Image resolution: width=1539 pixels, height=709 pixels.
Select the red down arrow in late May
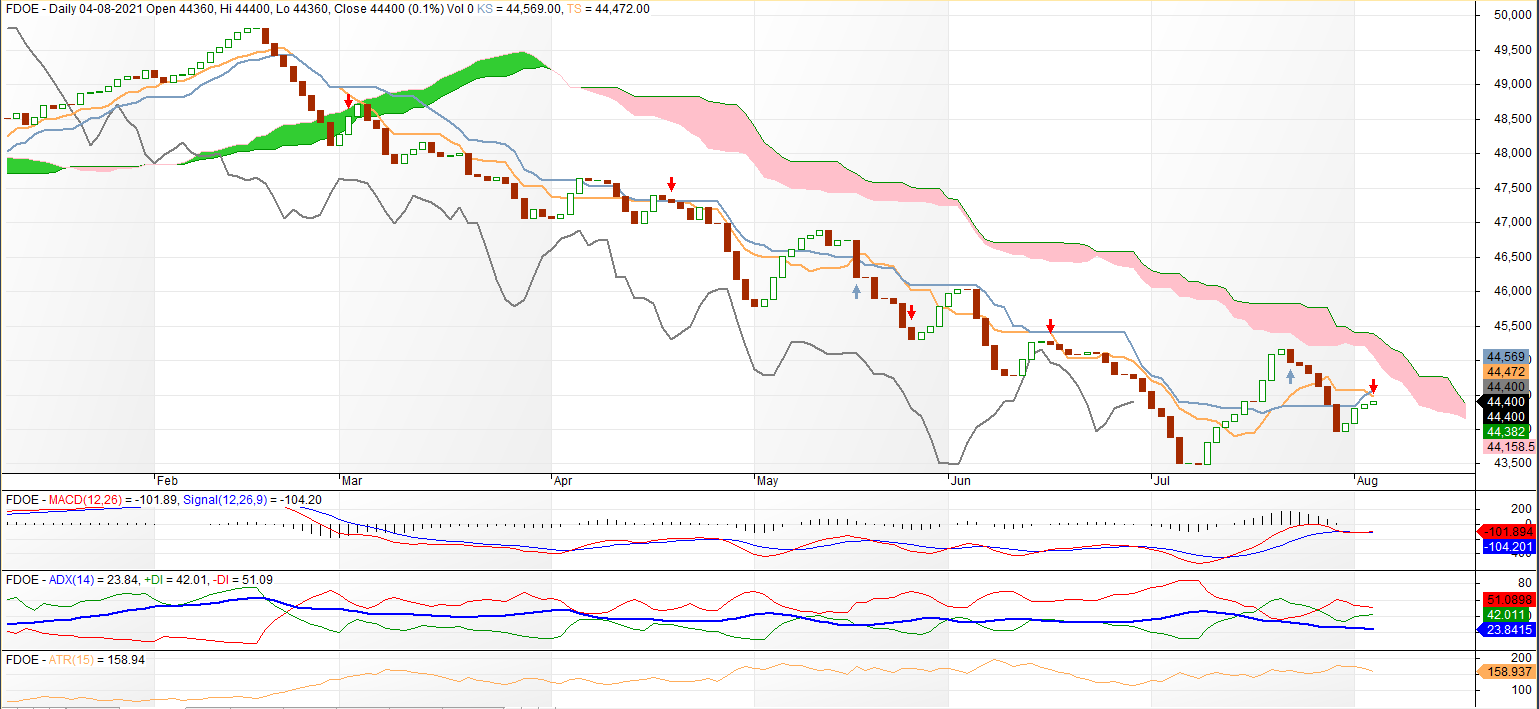(x=911, y=312)
